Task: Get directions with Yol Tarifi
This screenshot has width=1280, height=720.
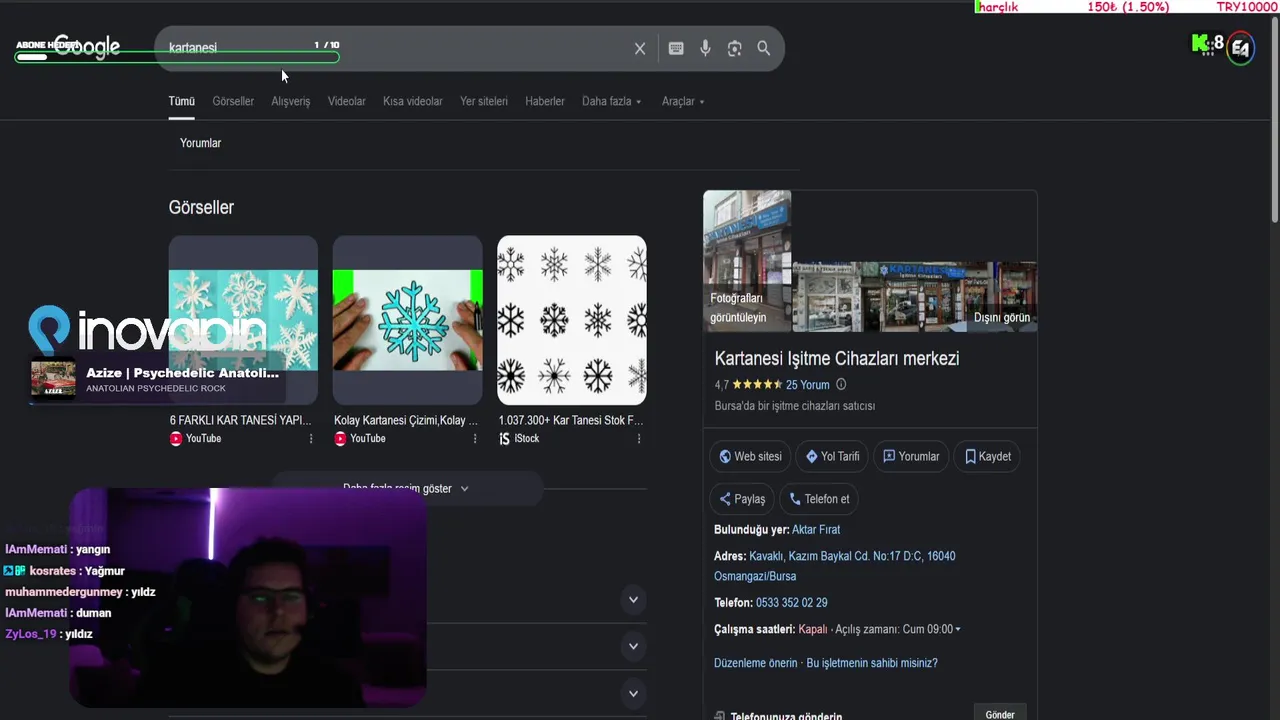Action: coord(833,456)
